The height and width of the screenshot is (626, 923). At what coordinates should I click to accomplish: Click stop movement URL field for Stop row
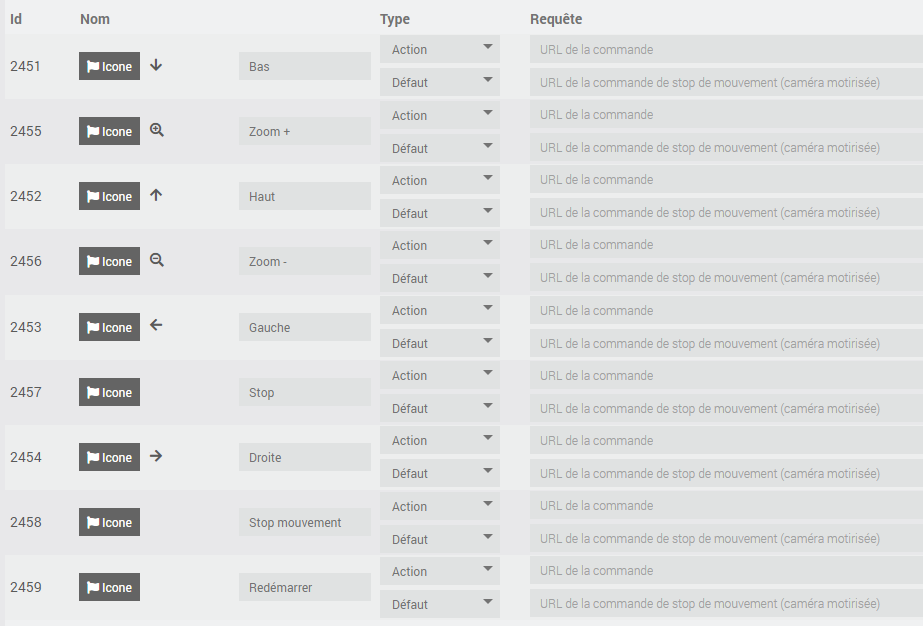(x=726, y=409)
